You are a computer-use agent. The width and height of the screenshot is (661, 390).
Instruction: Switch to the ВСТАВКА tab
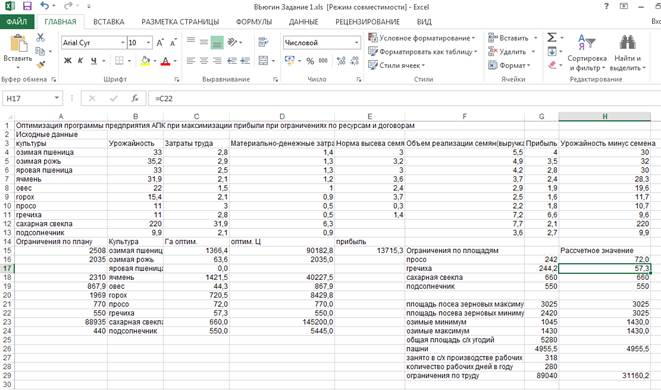(109, 22)
